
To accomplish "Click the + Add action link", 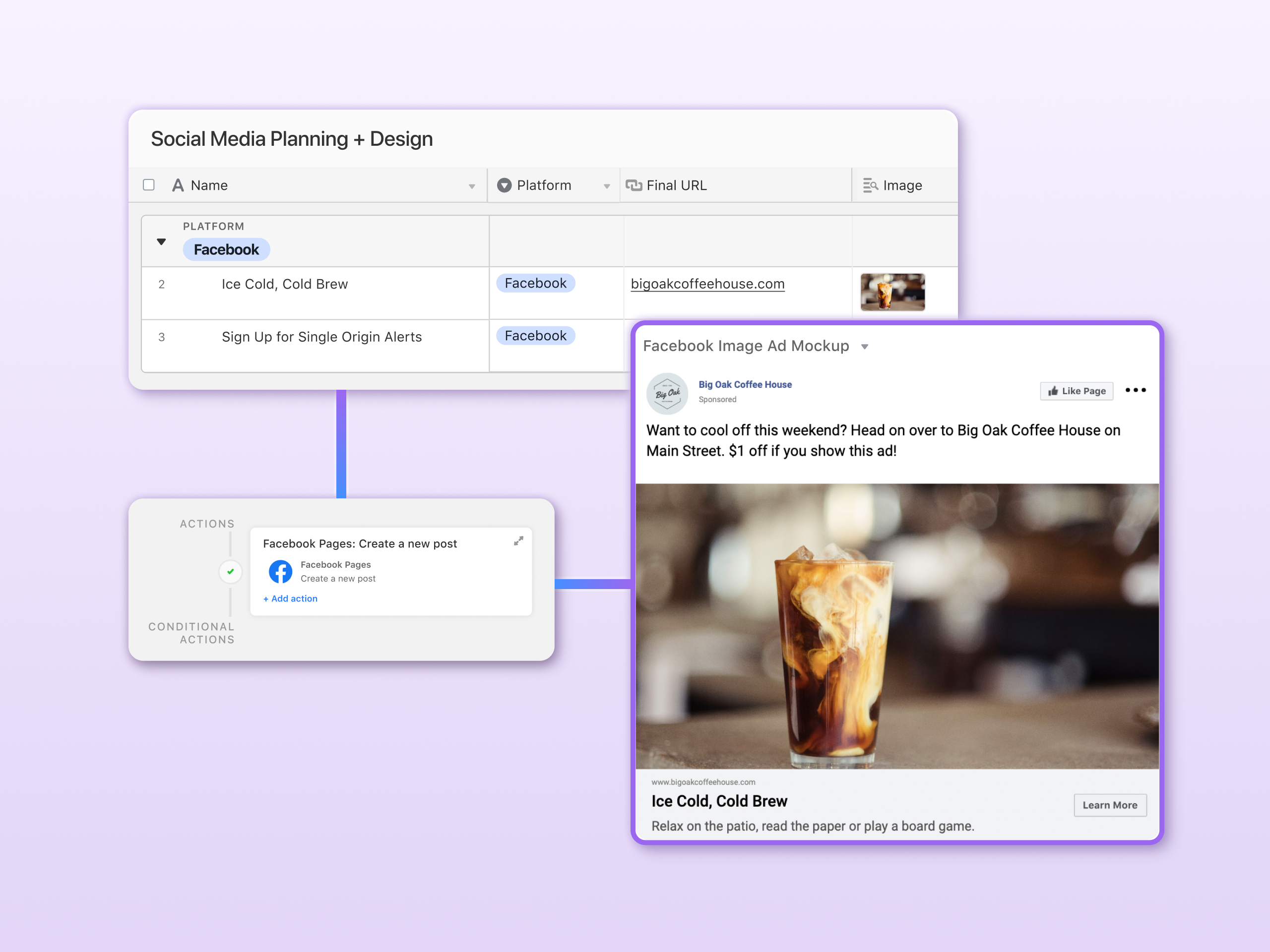I will click(291, 598).
